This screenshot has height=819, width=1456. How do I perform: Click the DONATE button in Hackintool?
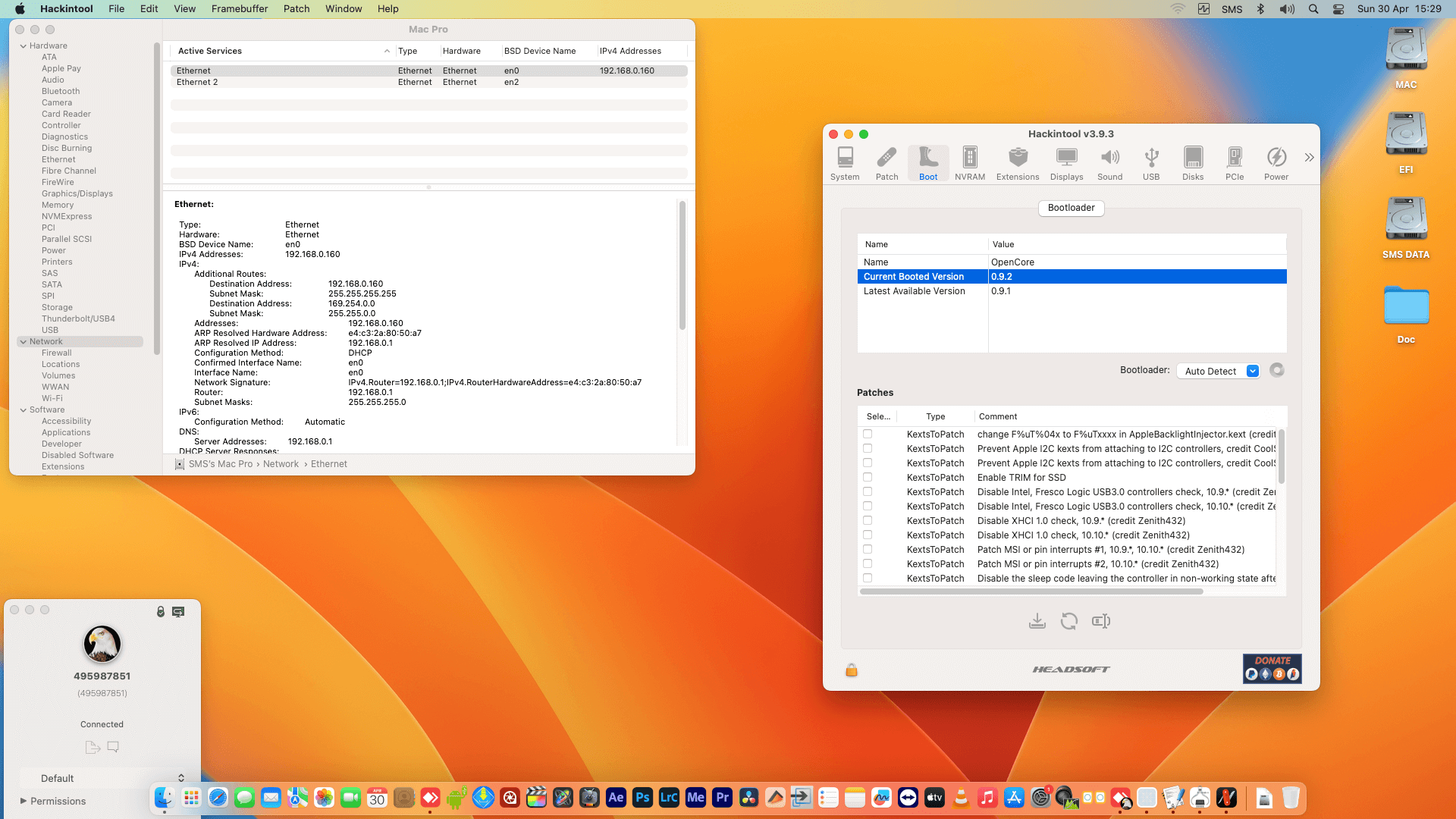(x=1272, y=668)
